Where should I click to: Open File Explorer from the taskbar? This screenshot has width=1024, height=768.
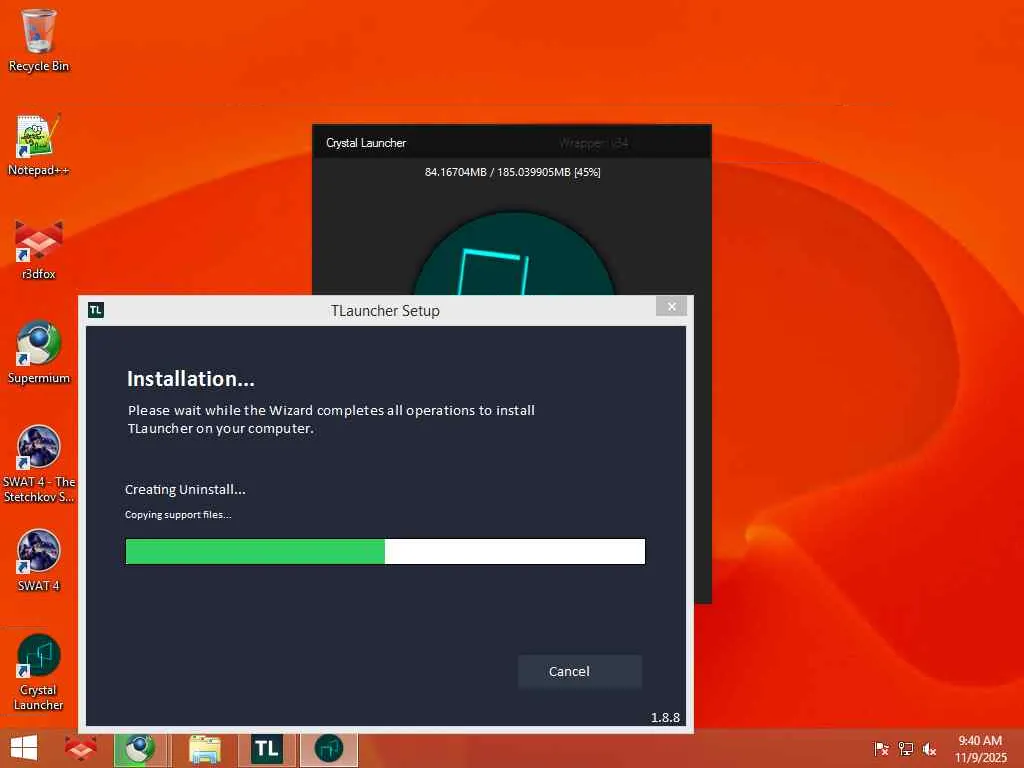coord(204,748)
